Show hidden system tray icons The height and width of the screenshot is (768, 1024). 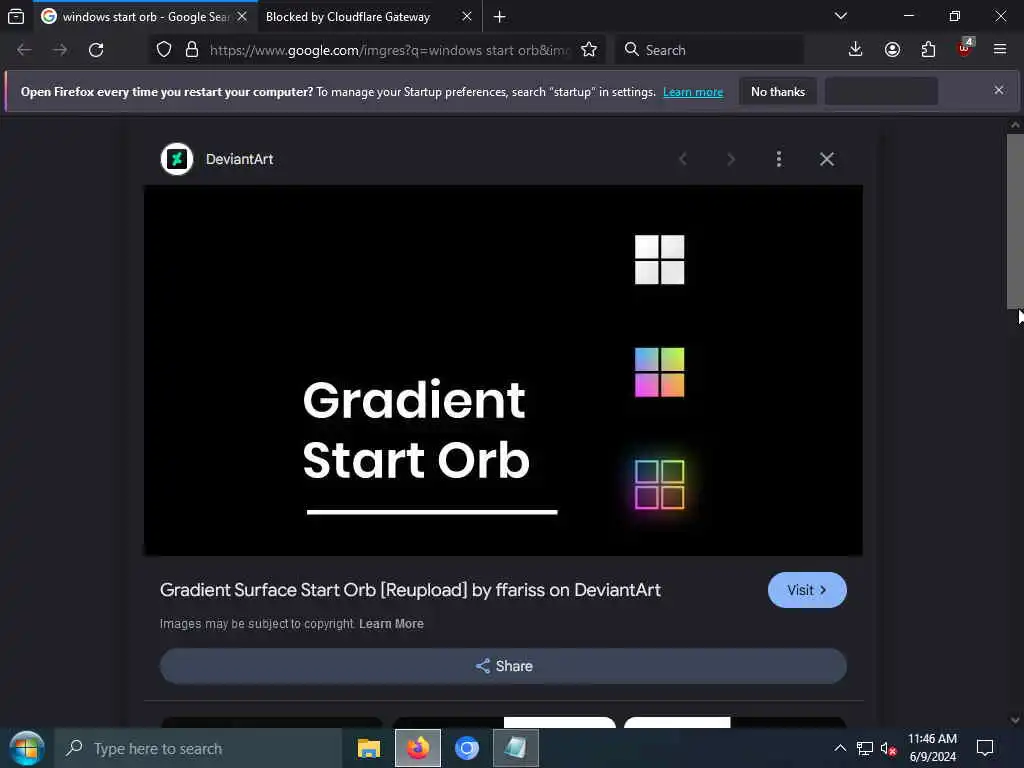coord(840,748)
